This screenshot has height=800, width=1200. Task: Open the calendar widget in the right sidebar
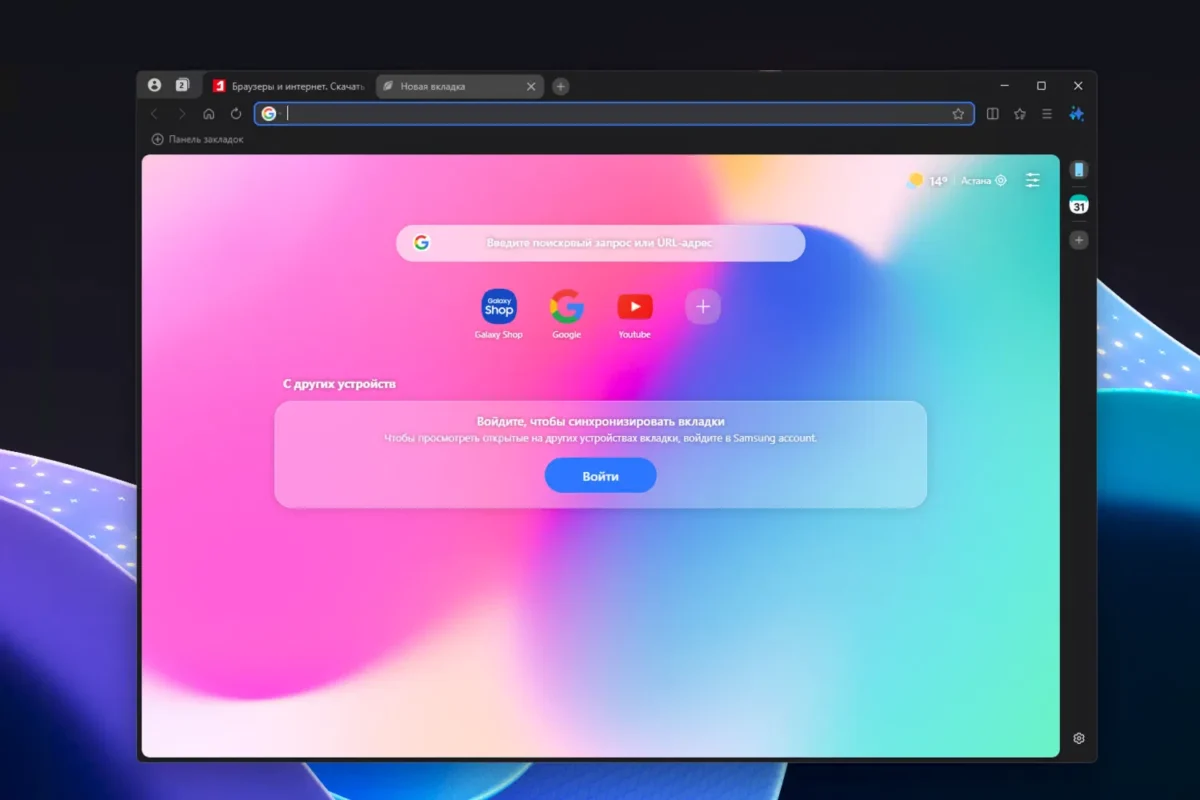[1079, 206]
